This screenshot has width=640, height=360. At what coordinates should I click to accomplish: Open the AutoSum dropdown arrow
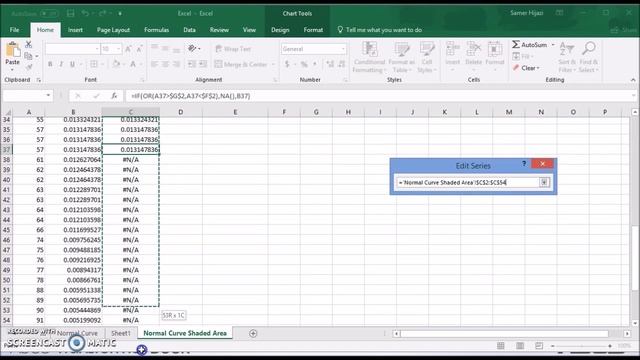pos(553,44)
